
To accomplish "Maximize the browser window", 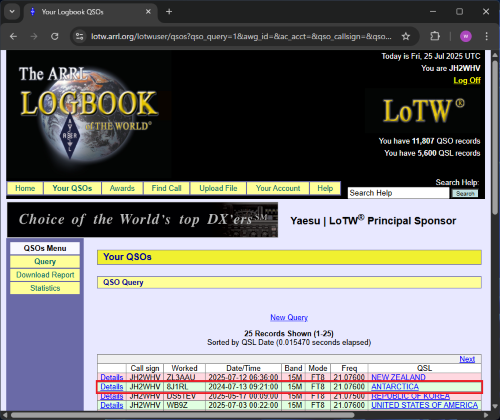I will [x=460, y=12].
